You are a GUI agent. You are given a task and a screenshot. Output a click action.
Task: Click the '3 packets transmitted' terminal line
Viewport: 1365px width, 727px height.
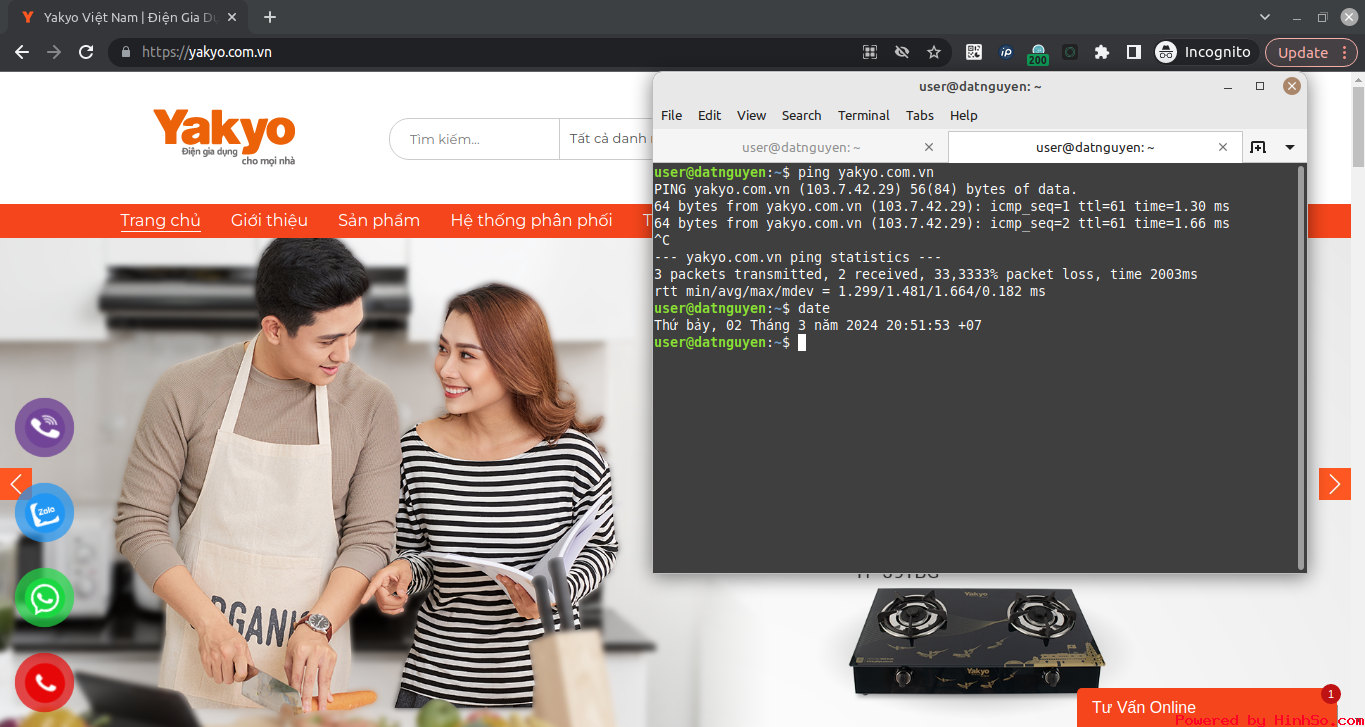tap(926, 274)
